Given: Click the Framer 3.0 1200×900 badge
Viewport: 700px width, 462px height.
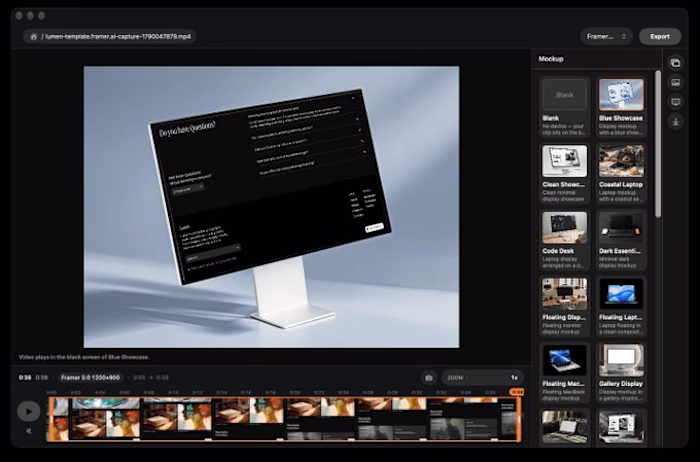Looking at the screenshot, I should pos(91,378).
